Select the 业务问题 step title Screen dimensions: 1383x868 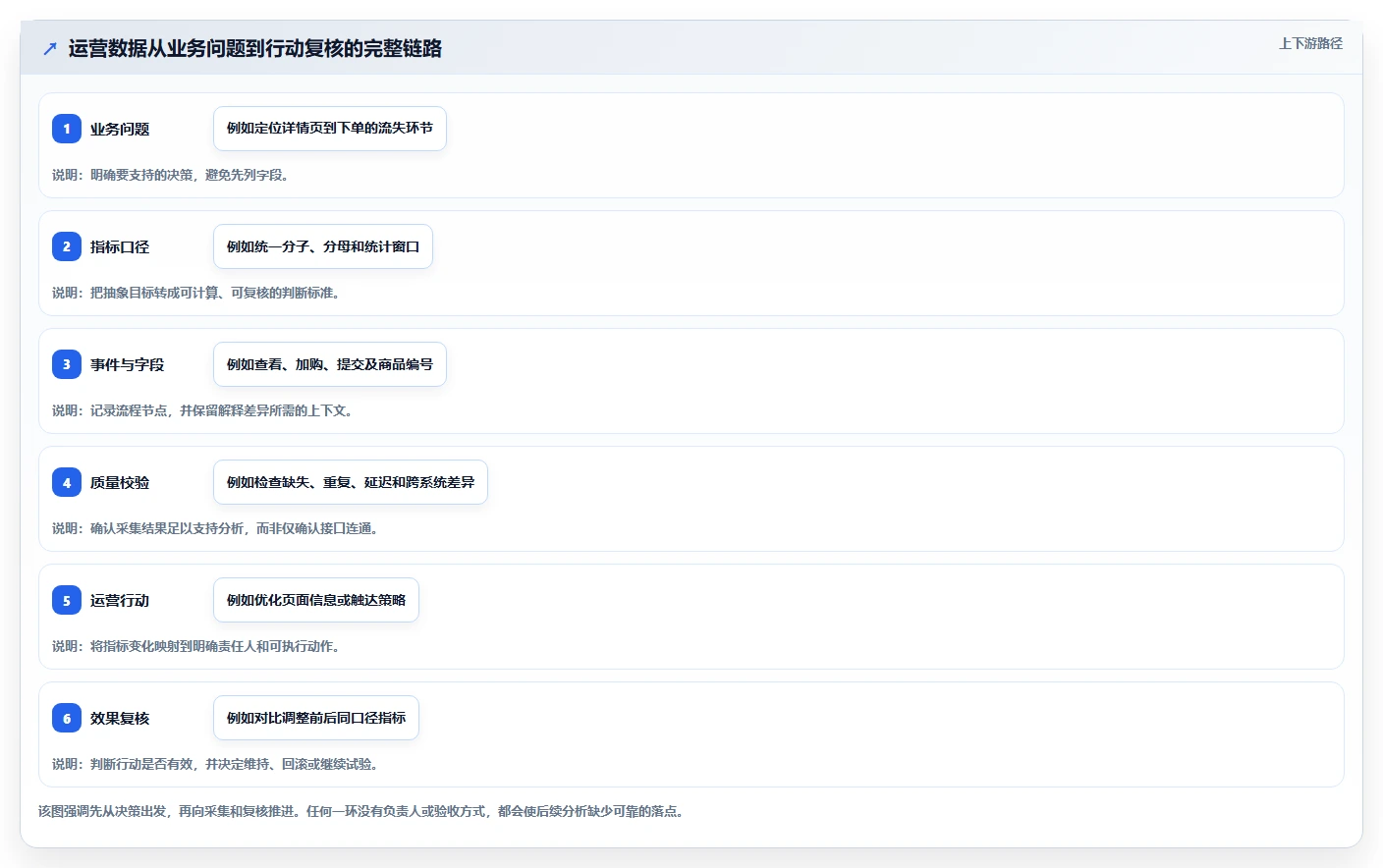[x=120, y=129]
